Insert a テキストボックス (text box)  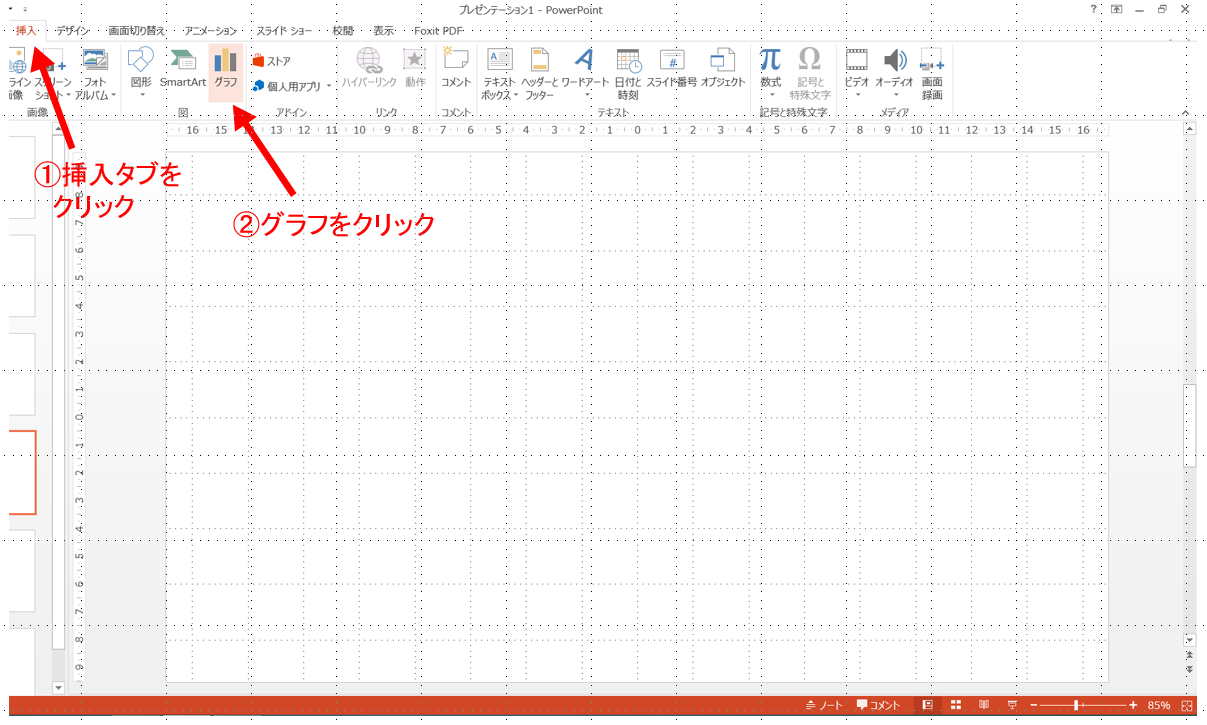pyautogui.click(x=499, y=70)
